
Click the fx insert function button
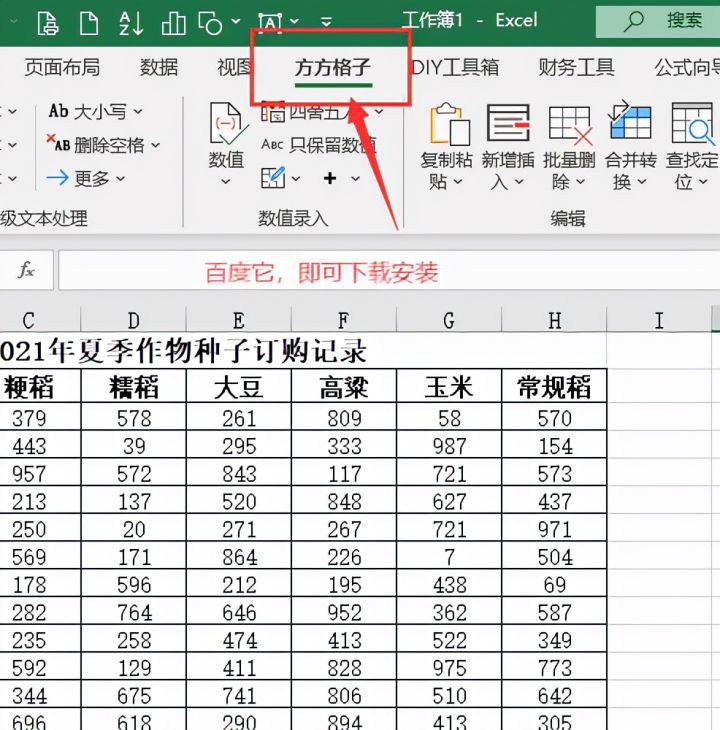[27, 270]
